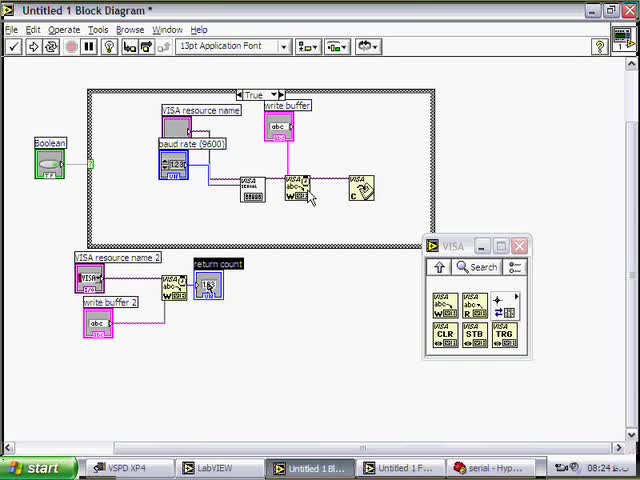Open the Operate menu
The height and width of the screenshot is (480, 640).
[64, 30]
